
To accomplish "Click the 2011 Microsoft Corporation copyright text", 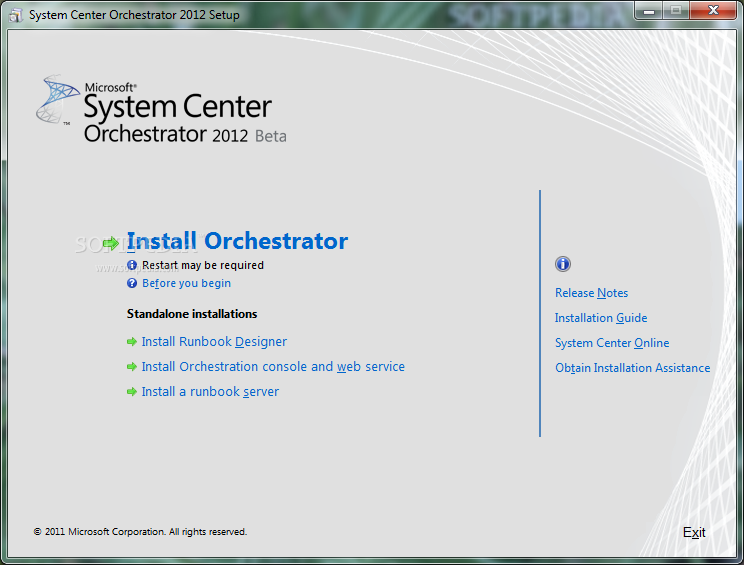I will tap(140, 532).
